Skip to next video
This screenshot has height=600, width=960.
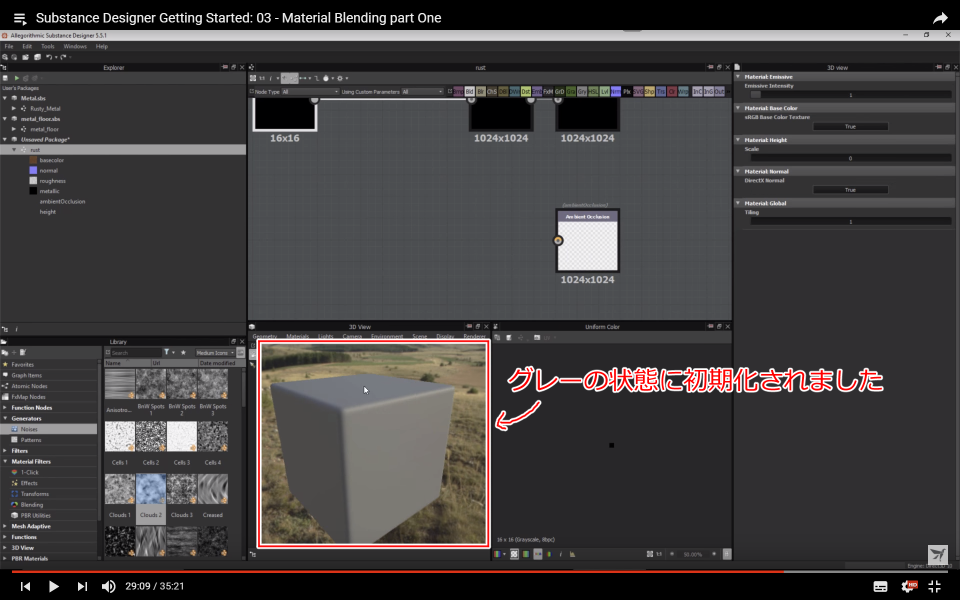(x=82, y=586)
